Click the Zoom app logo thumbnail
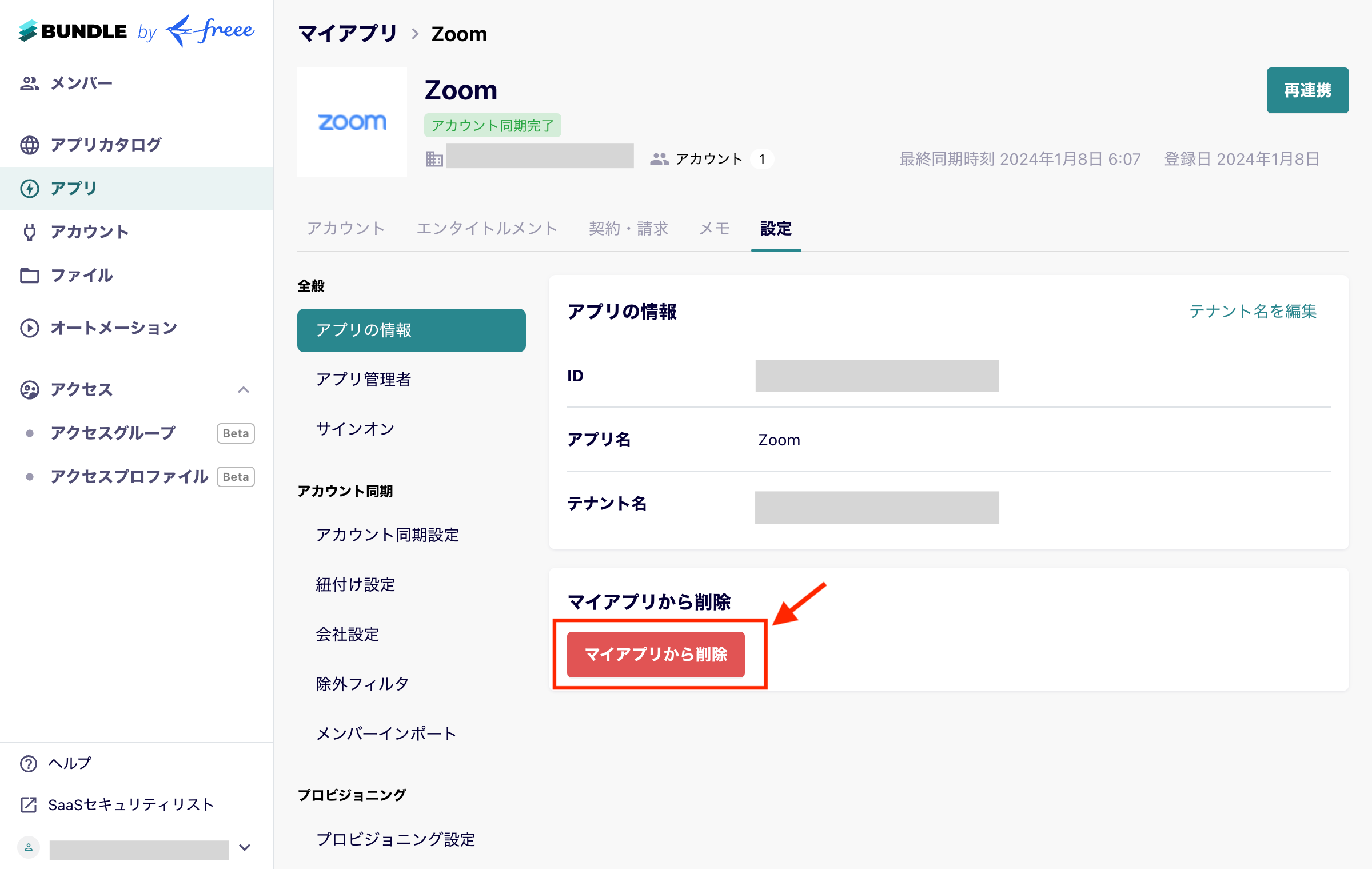The image size is (1372, 869). (x=352, y=122)
